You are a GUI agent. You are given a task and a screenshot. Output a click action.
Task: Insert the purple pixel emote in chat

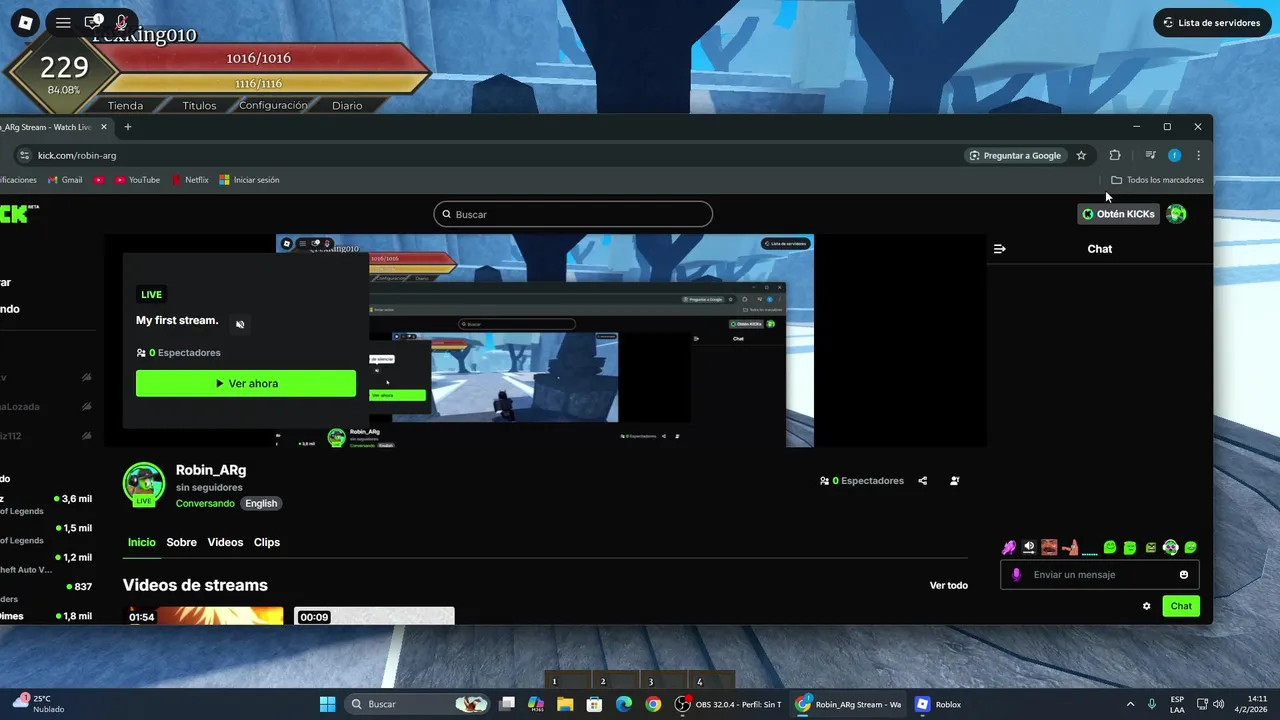1009,547
